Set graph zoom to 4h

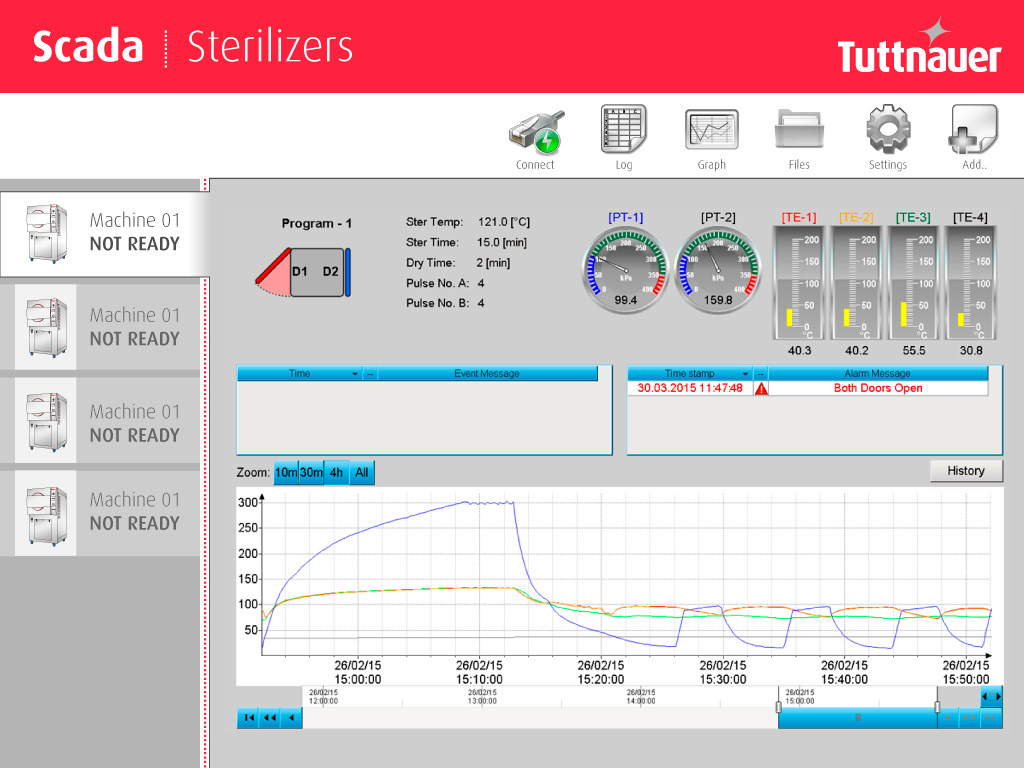(x=336, y=473)
